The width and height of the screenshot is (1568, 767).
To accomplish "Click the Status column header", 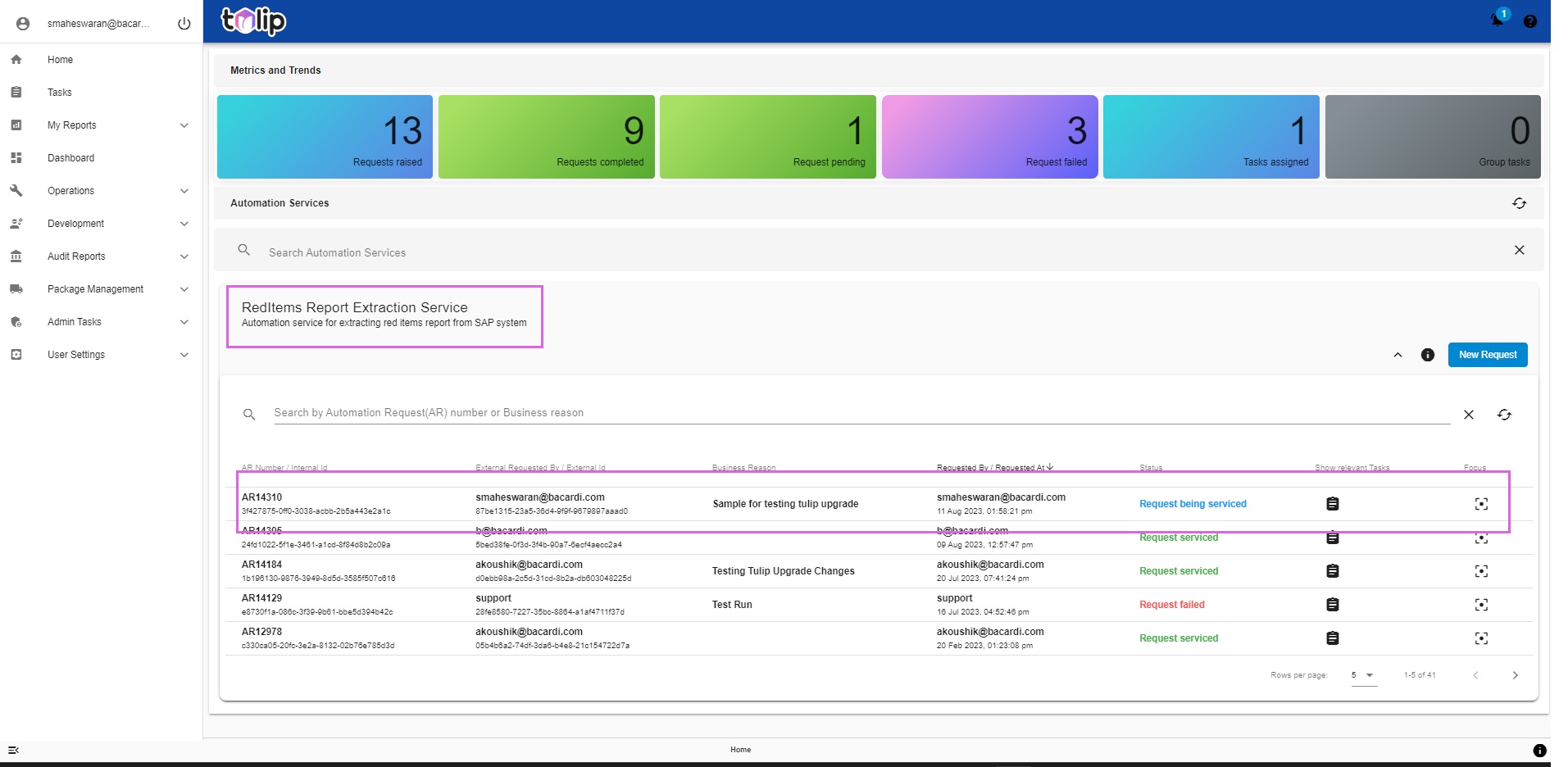I will (x=1151, y=468).
